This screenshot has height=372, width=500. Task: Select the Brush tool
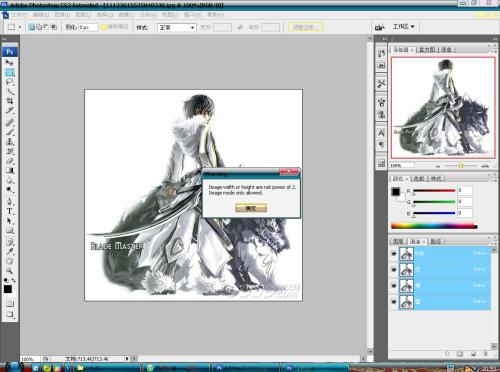tap(9, 132)
